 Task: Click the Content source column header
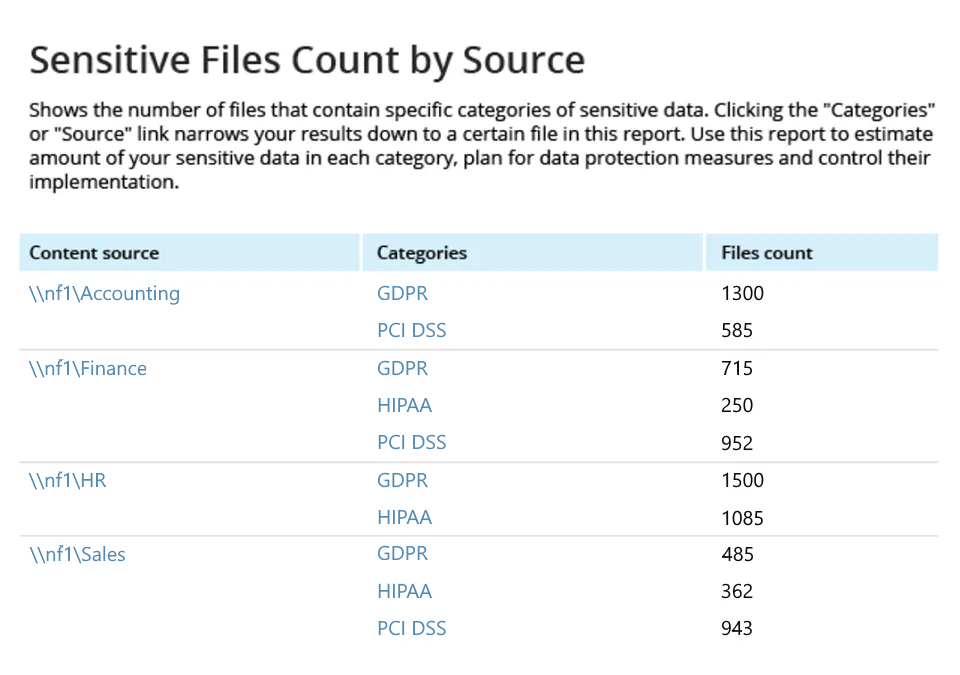94,253
